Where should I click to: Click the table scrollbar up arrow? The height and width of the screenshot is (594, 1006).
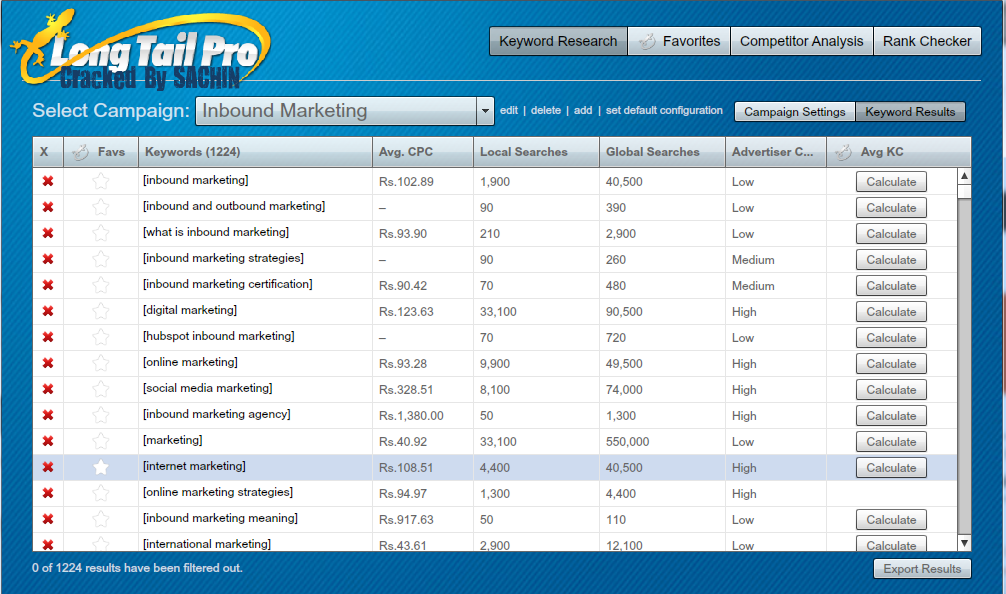[x=964, y=176]
